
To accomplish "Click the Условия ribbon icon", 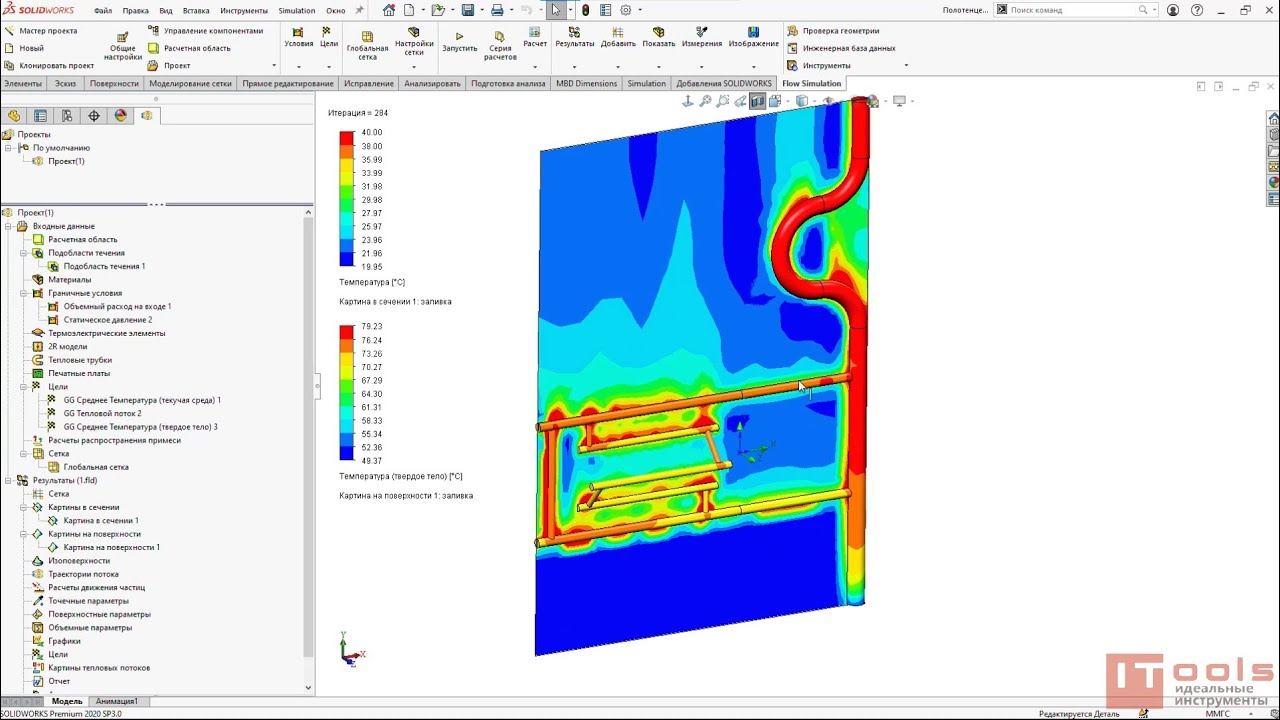I will (x=298, y=38).
